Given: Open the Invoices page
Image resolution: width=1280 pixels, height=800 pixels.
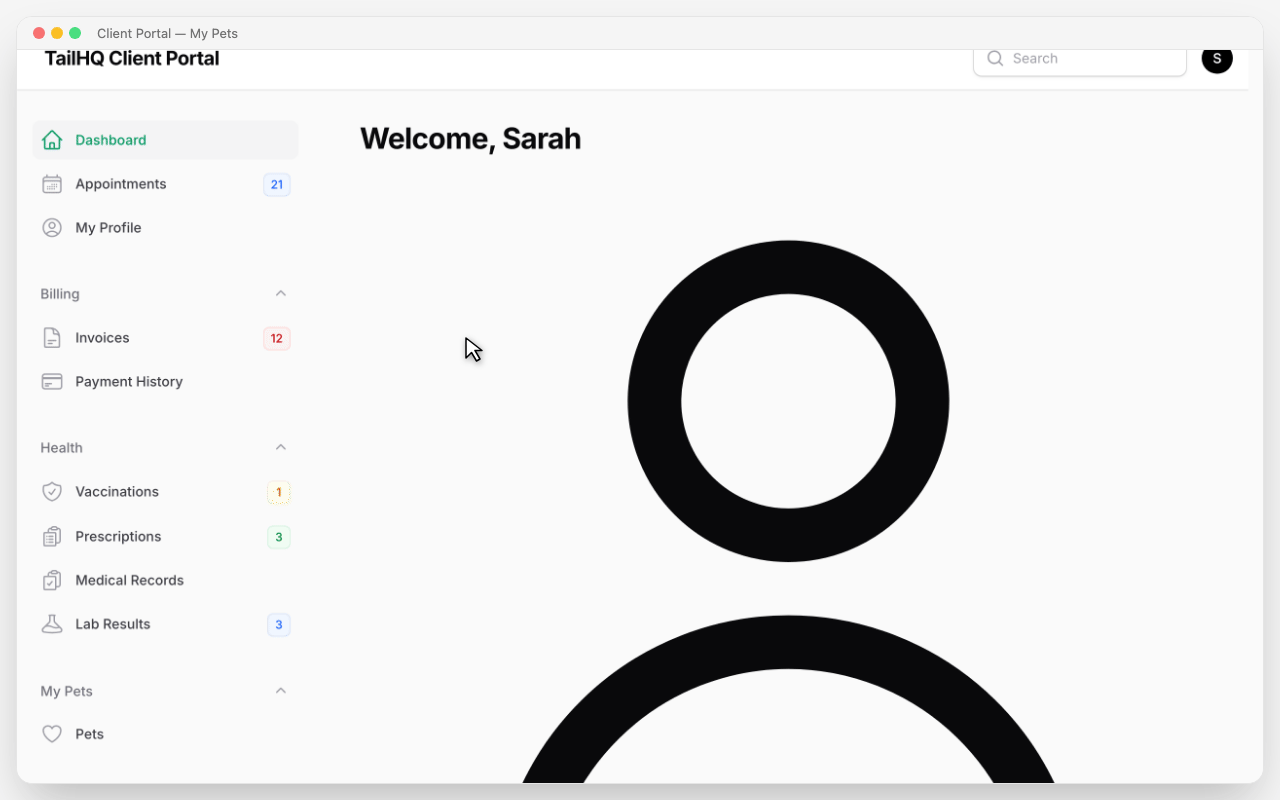Looking at the screenshot, I should pos(102,337).
